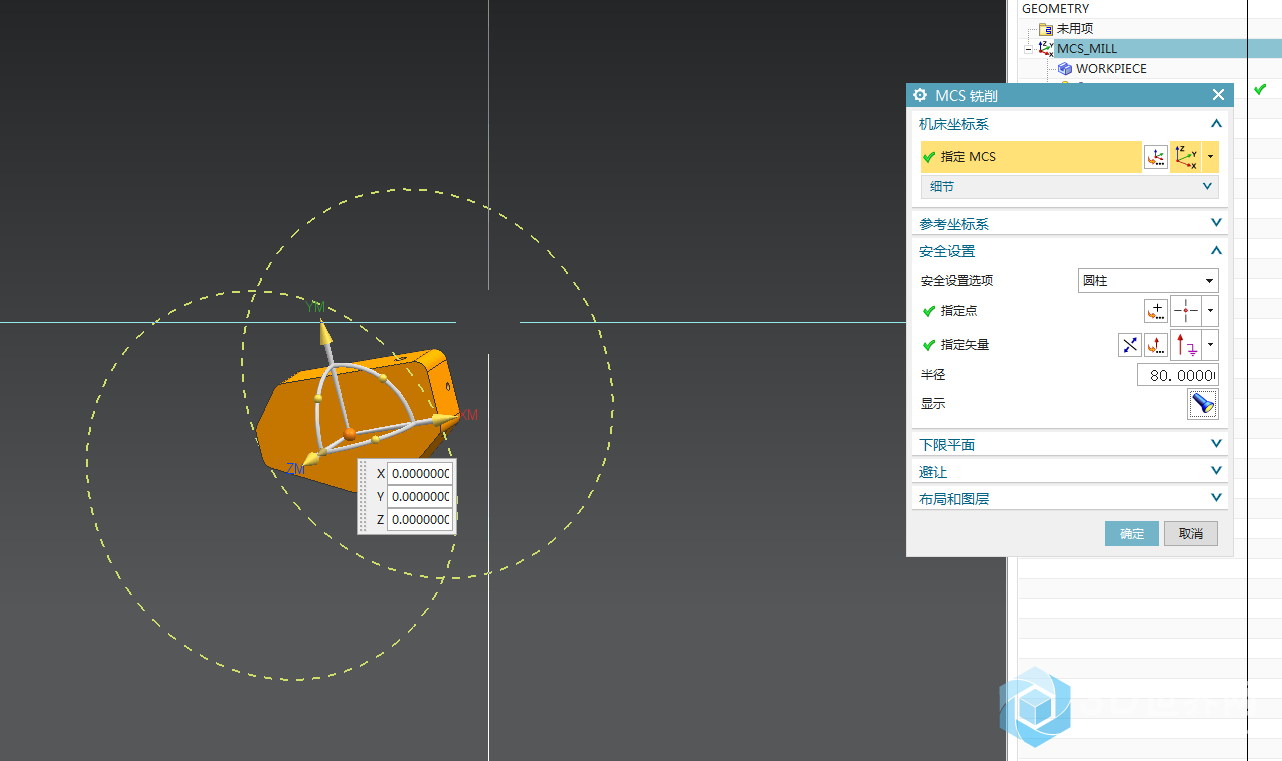Expand the 避让 section
Image resolution: width=1282 pixels, height=761 pixels.
point(1216,471)
